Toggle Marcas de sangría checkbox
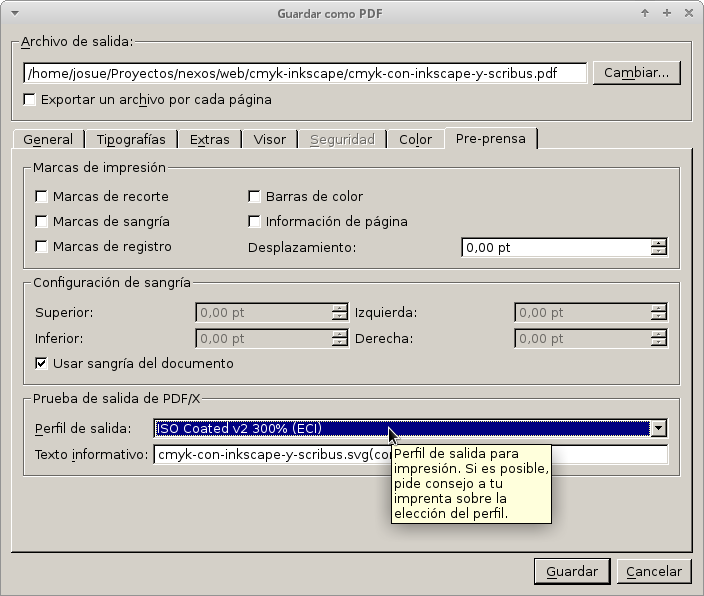The image size is (704, 596). point(42,222)
